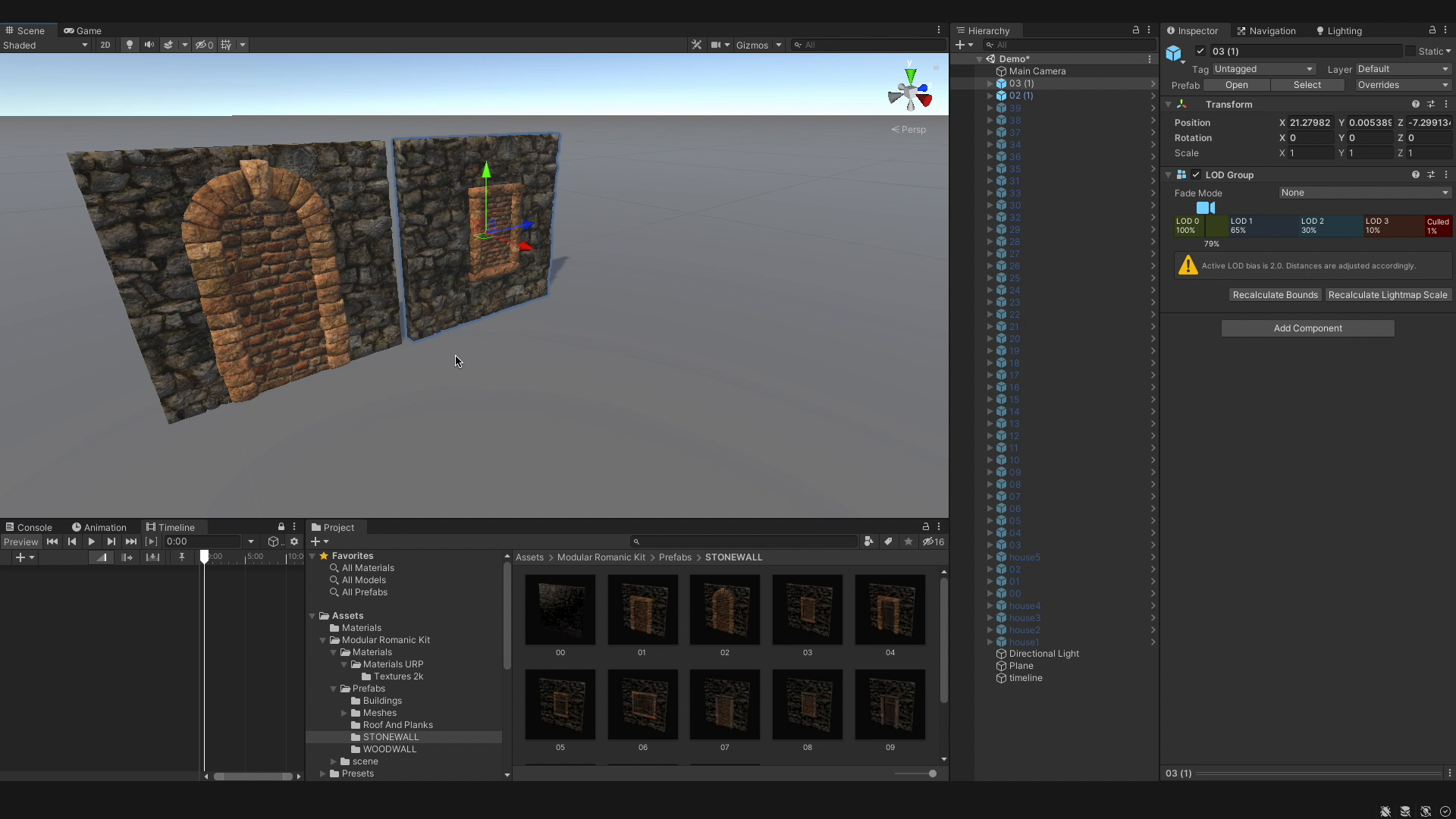Step to next frame in Timeline

(x=111, y=541)
